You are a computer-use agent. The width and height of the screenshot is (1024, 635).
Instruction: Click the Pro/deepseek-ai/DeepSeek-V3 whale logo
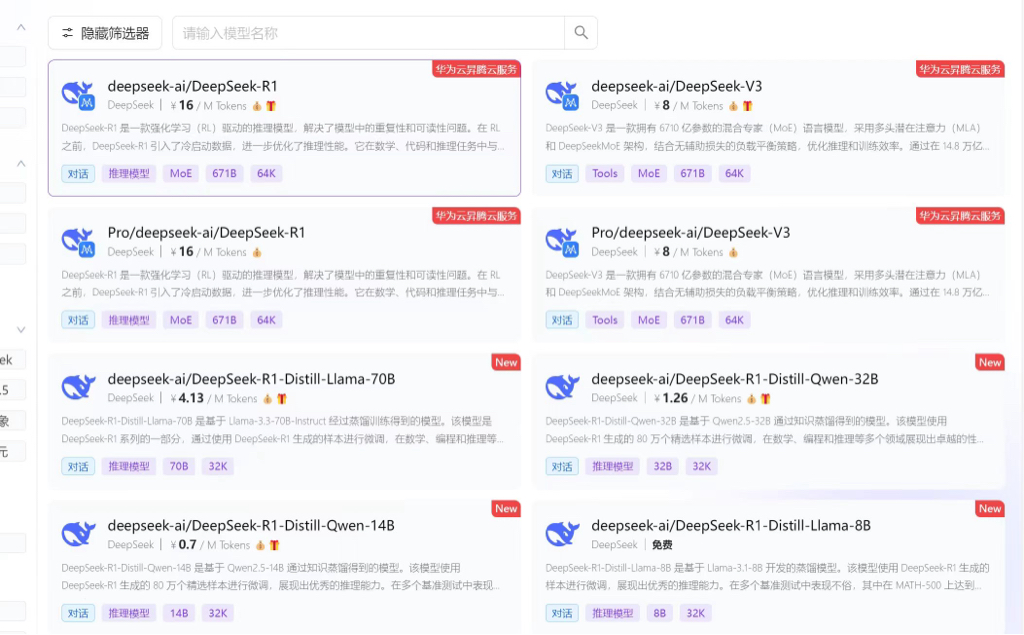562,242
